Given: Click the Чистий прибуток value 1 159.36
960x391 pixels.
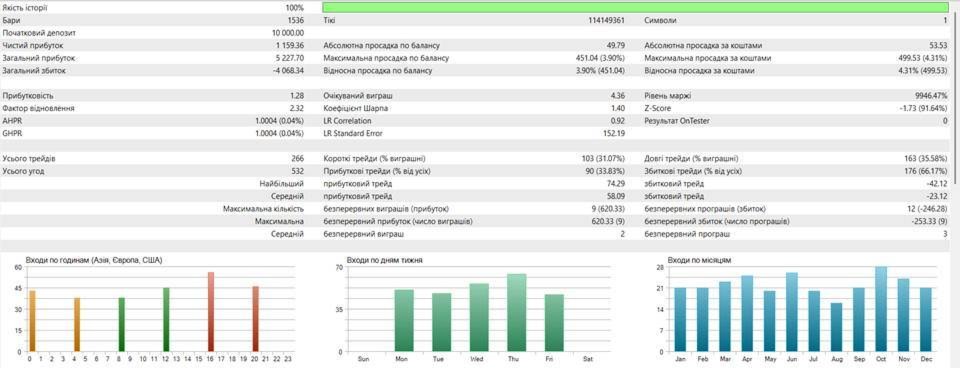Looking at the screenshot, I should pyautogui.click(x=290, y=45).
